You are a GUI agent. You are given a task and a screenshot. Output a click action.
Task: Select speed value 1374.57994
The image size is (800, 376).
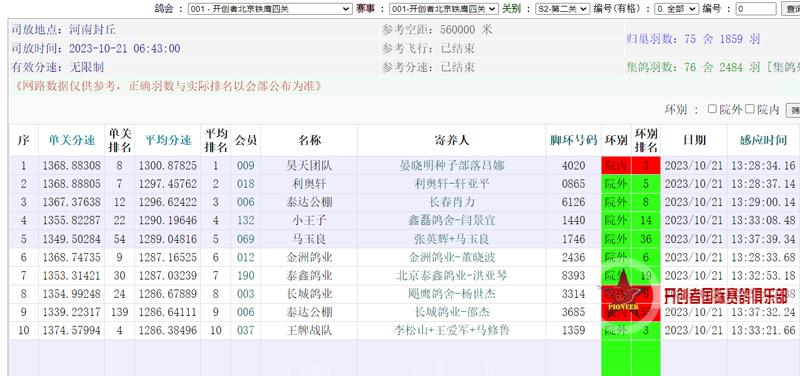click(x=71, y=330)
